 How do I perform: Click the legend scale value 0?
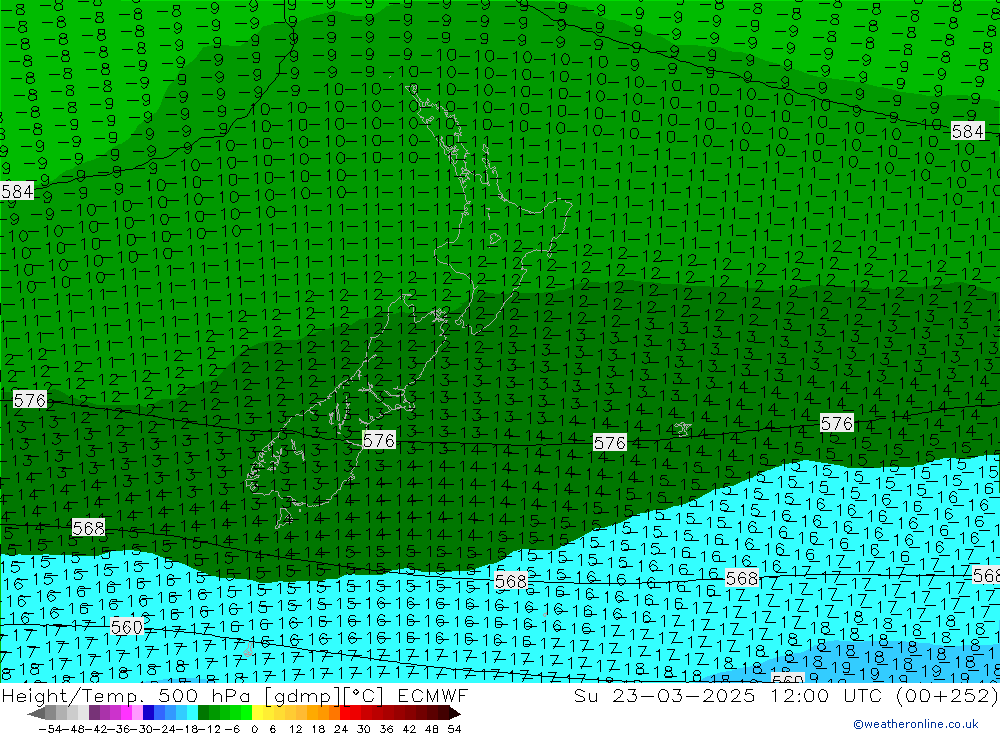[x=254, y=729]
